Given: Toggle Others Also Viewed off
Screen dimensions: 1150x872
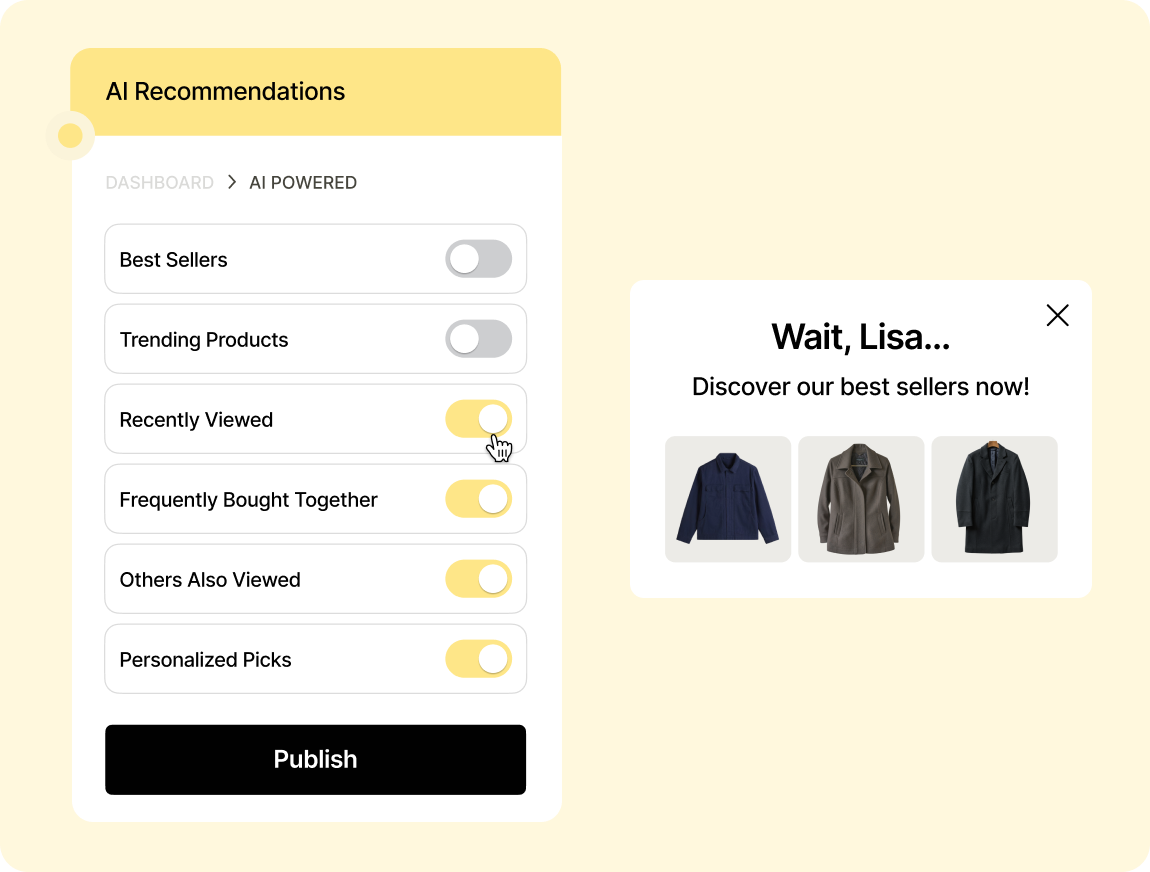Looking at the screenshot, I should pyautogui.click(x=478, y=579).
